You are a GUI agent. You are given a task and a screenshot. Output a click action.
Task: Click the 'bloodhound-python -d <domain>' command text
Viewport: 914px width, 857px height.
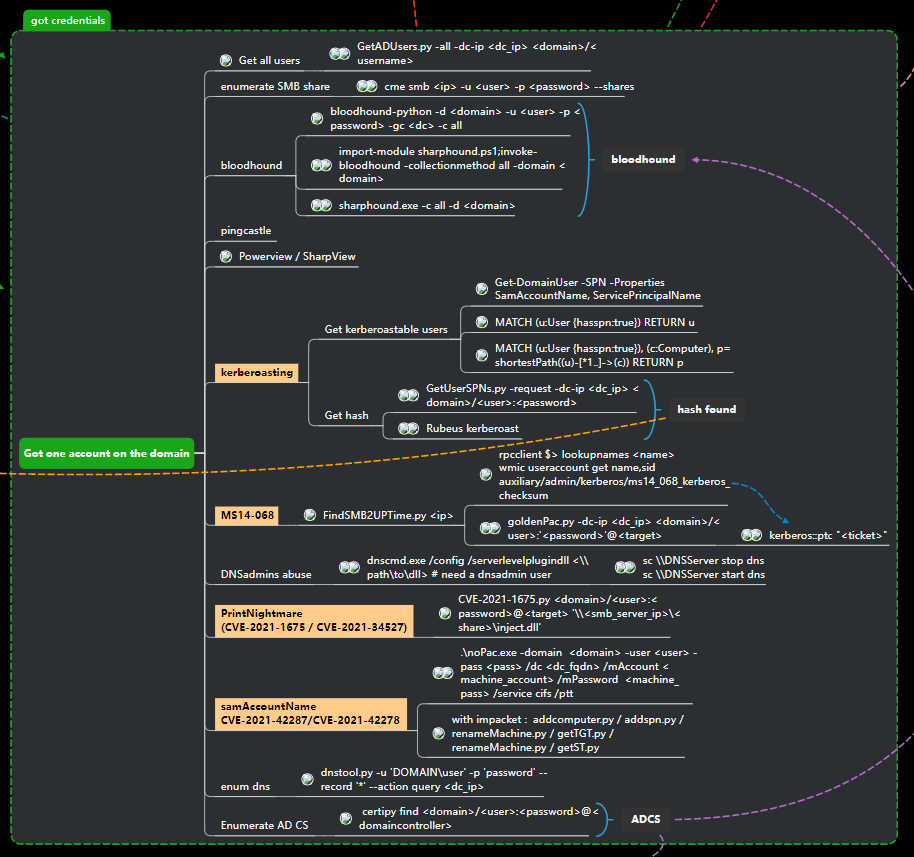tap(455, 118)
